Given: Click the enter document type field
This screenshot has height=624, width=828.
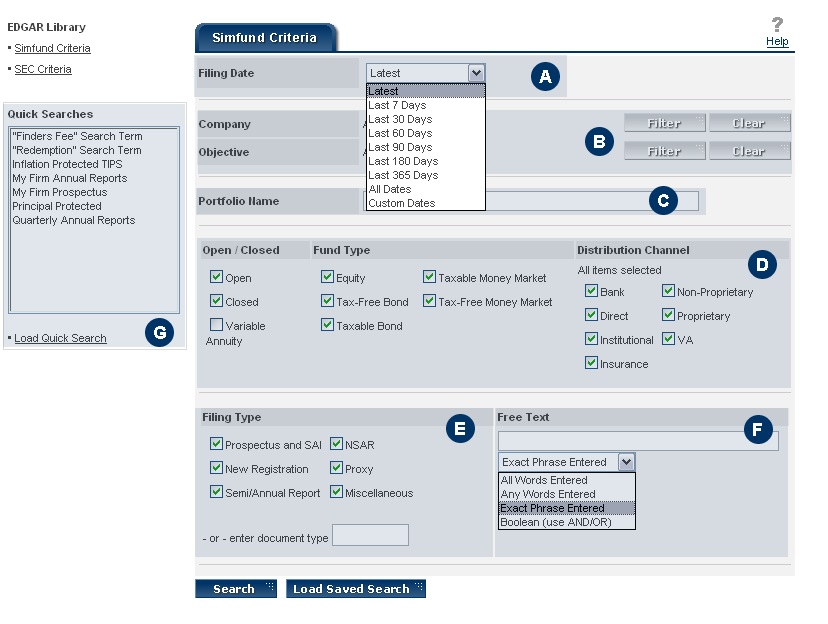Looking at the screenshot, I should [370, 536].
